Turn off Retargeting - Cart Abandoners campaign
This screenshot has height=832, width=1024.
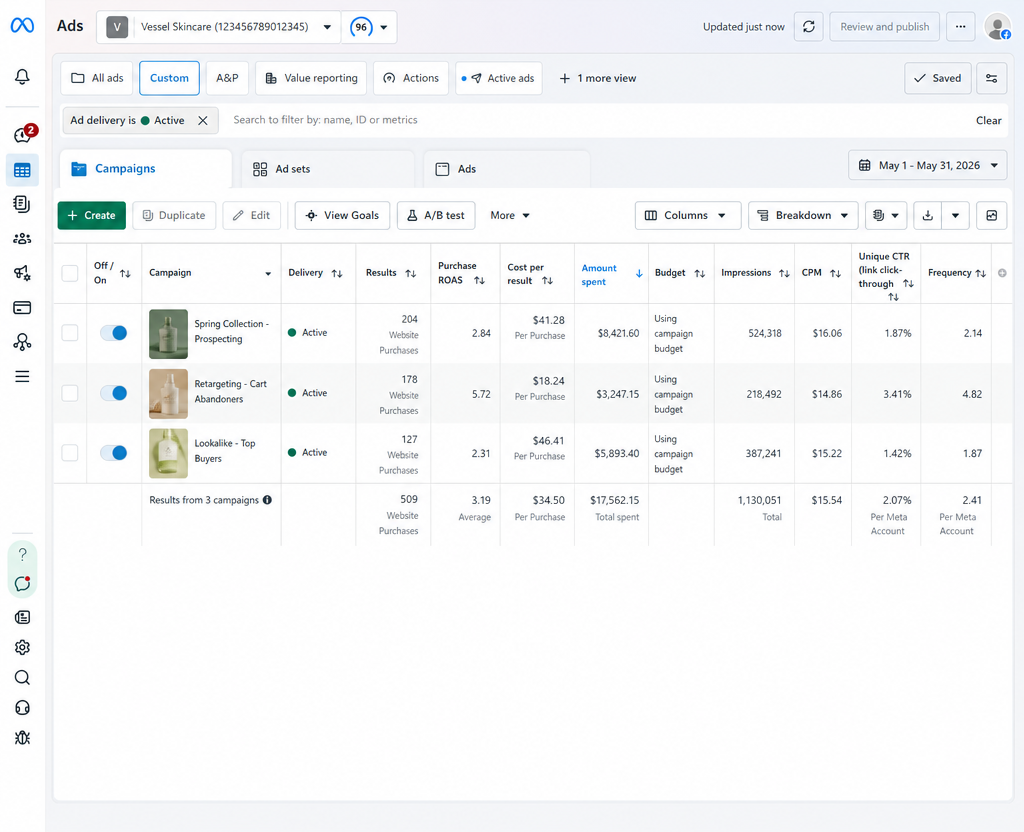(x=114, y=393)
